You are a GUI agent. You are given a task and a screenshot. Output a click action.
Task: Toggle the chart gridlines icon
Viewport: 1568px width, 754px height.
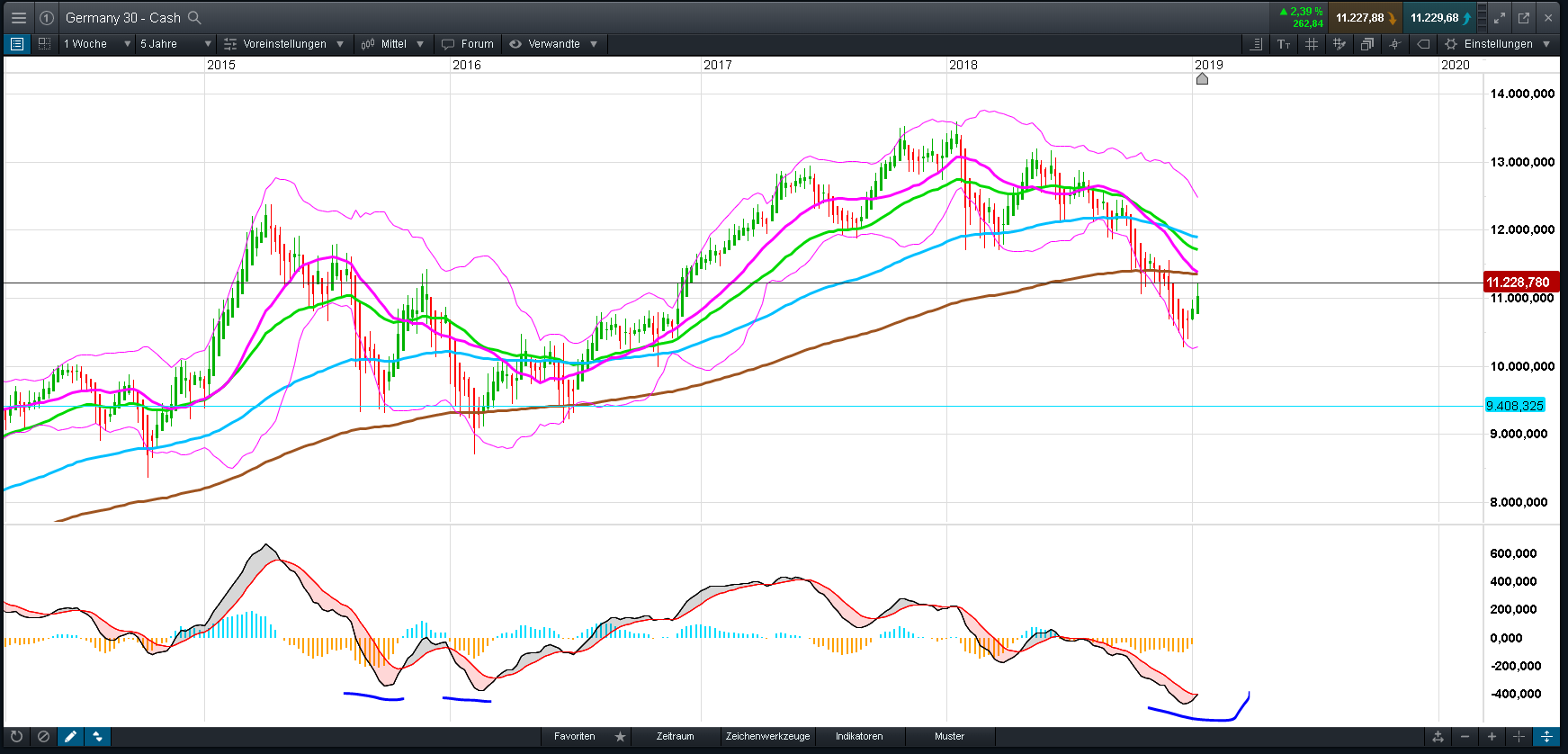(x=1312, y=44)
